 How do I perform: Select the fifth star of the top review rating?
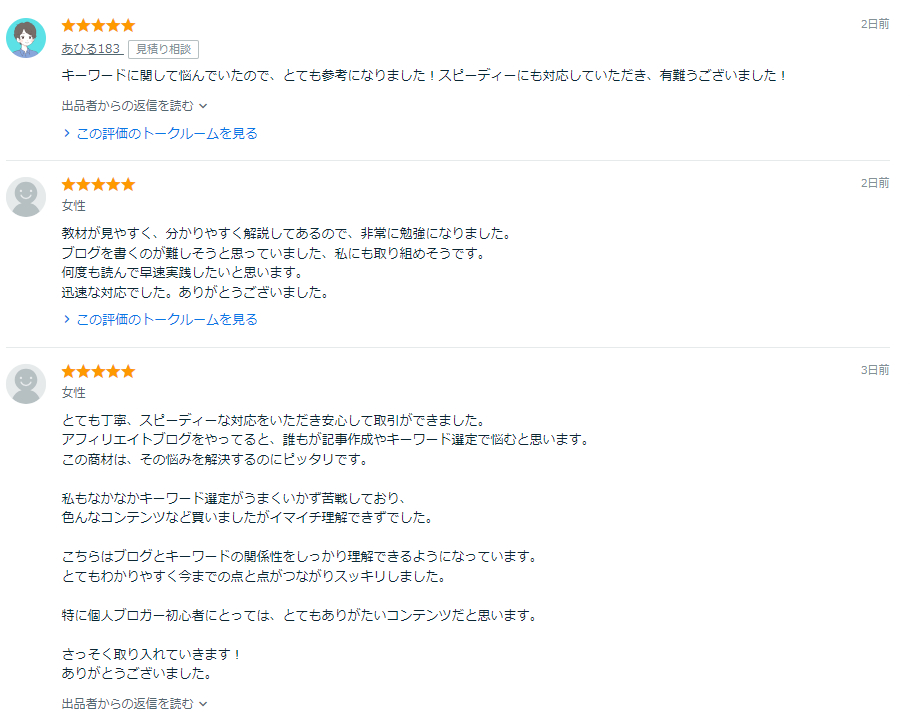tap(128, 24)
